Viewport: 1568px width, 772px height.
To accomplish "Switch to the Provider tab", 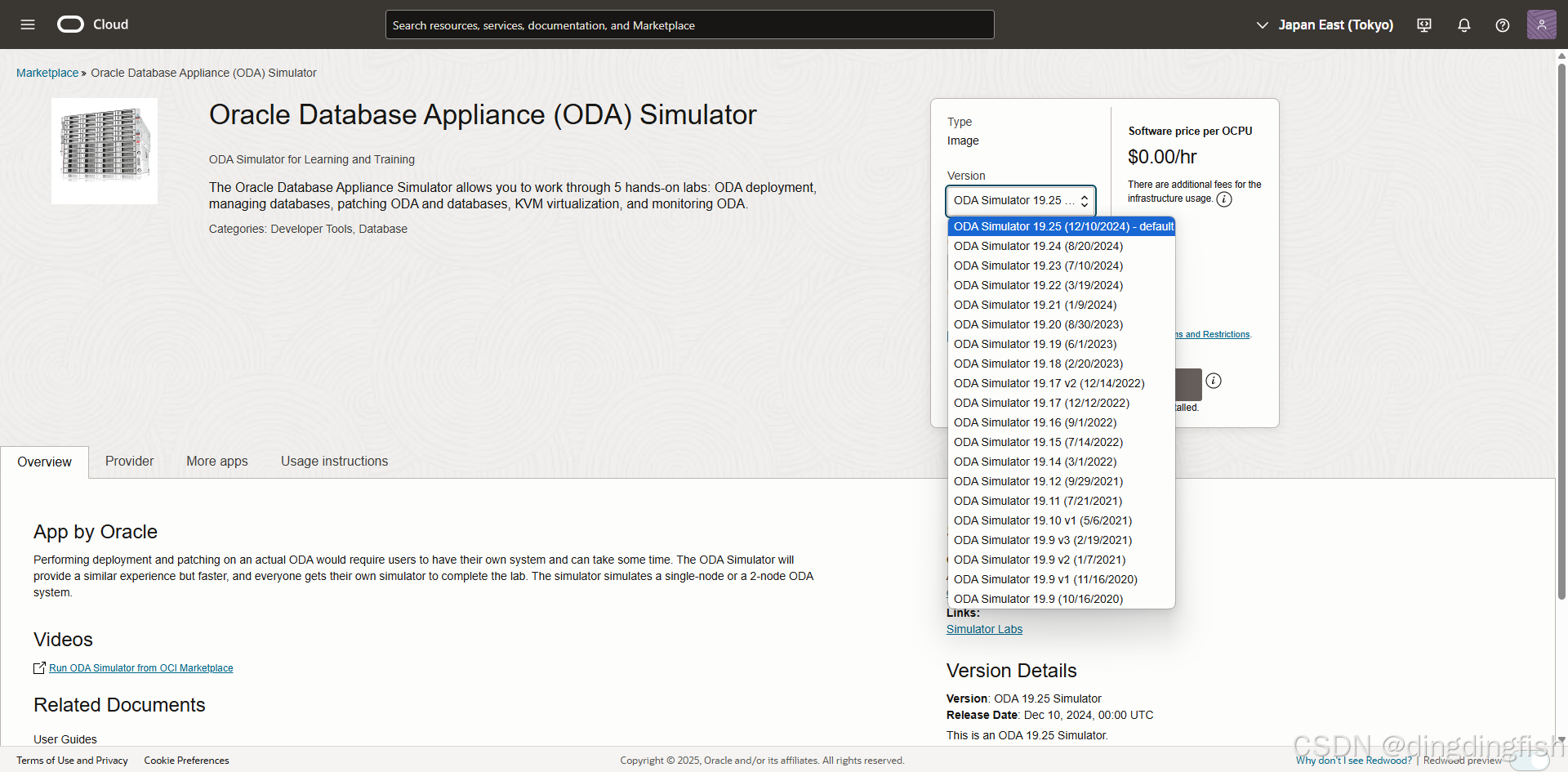I will point(129,462).
